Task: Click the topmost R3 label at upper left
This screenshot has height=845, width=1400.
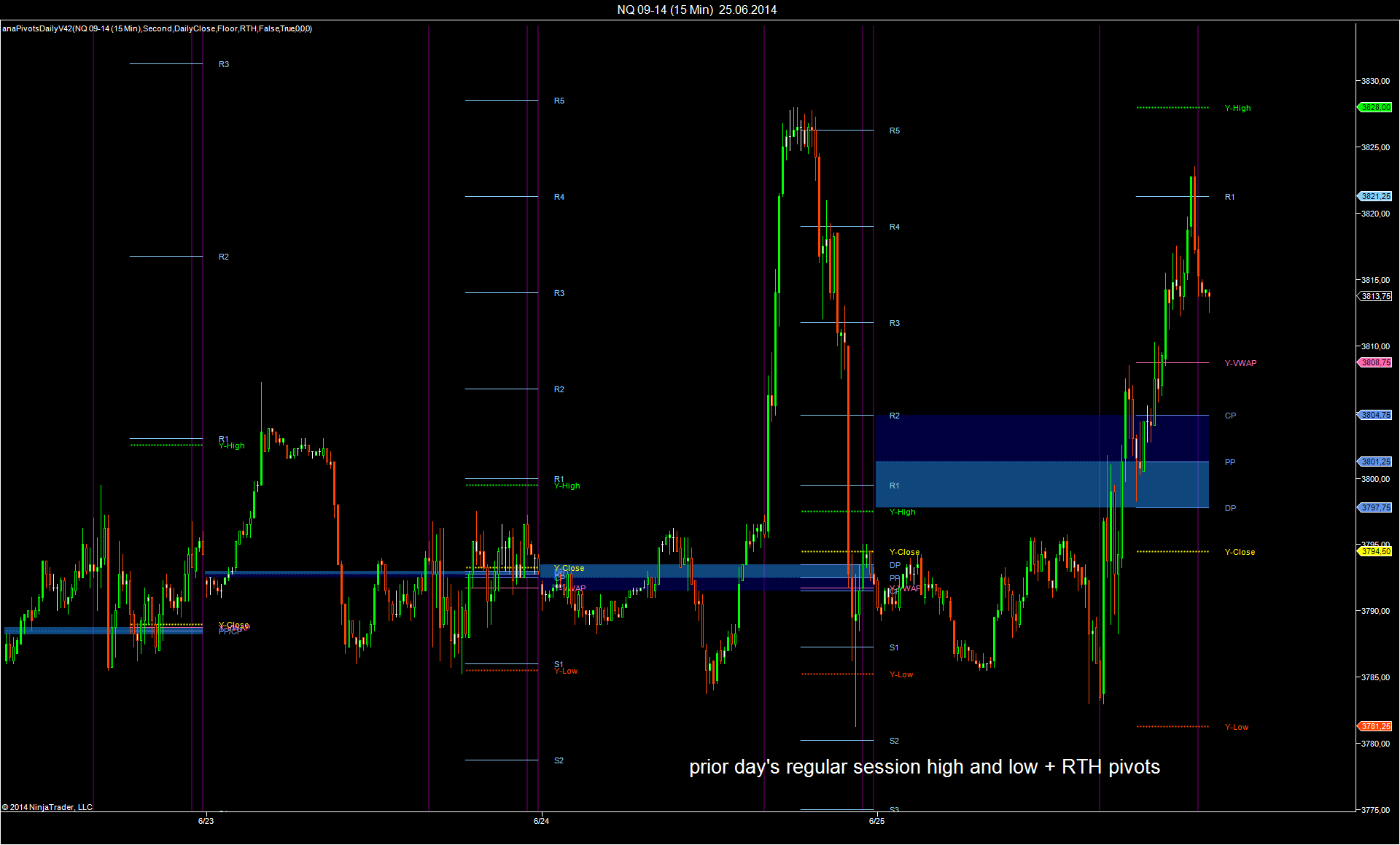Action: coord(224,64)
